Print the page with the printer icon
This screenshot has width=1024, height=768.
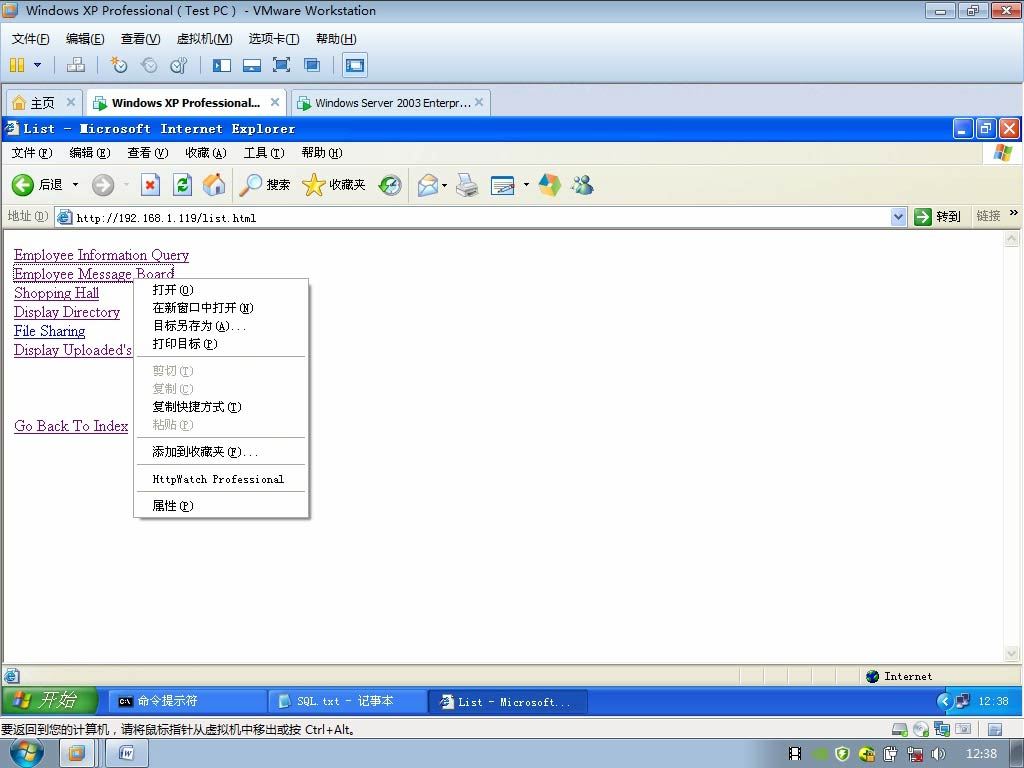pos(467,185)
